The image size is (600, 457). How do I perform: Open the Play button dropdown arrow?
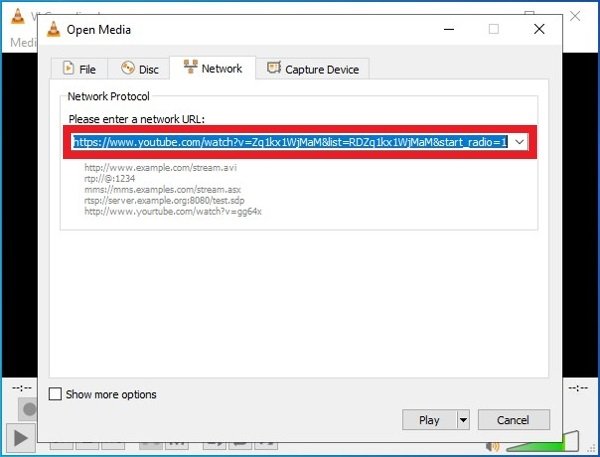[x=463, y=420]
